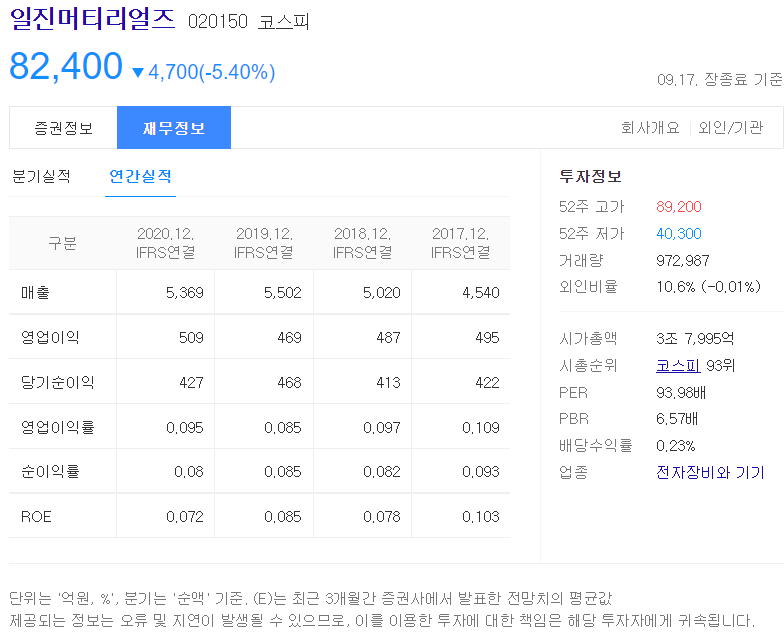This screenshot has width=784, height=641.
Task: Click the PER value 93.98배
Action: [680, 392]
